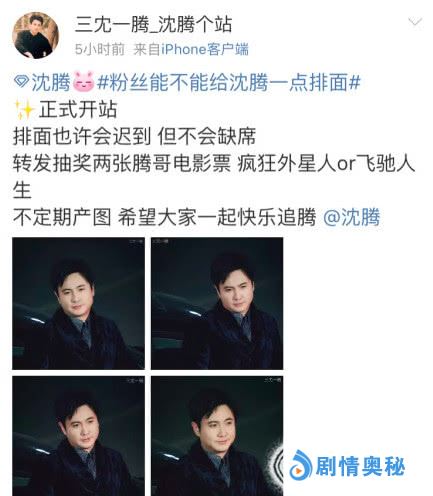
Task: Open username 三尢一腾_沈腾个站 profile
Action: [153, 25]
